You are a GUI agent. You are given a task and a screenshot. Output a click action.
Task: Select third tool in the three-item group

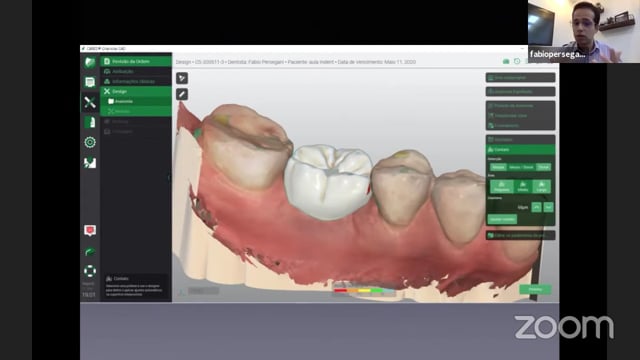(520, 125)
